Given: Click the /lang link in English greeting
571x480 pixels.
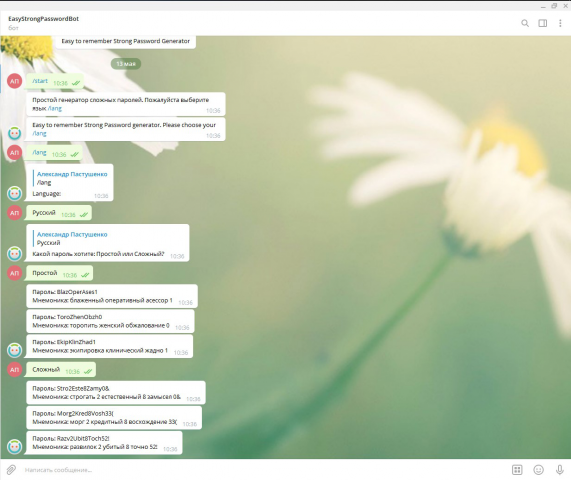Looking at the screenshot, I should (39, 134).
